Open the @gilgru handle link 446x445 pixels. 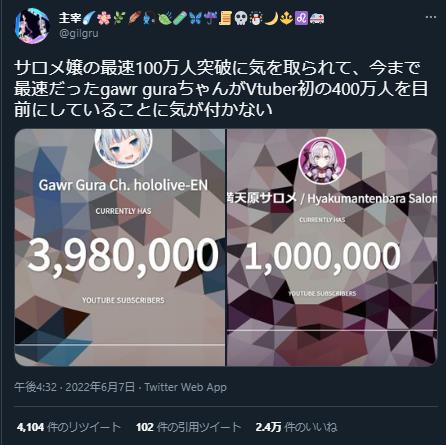tap(79, 34)
